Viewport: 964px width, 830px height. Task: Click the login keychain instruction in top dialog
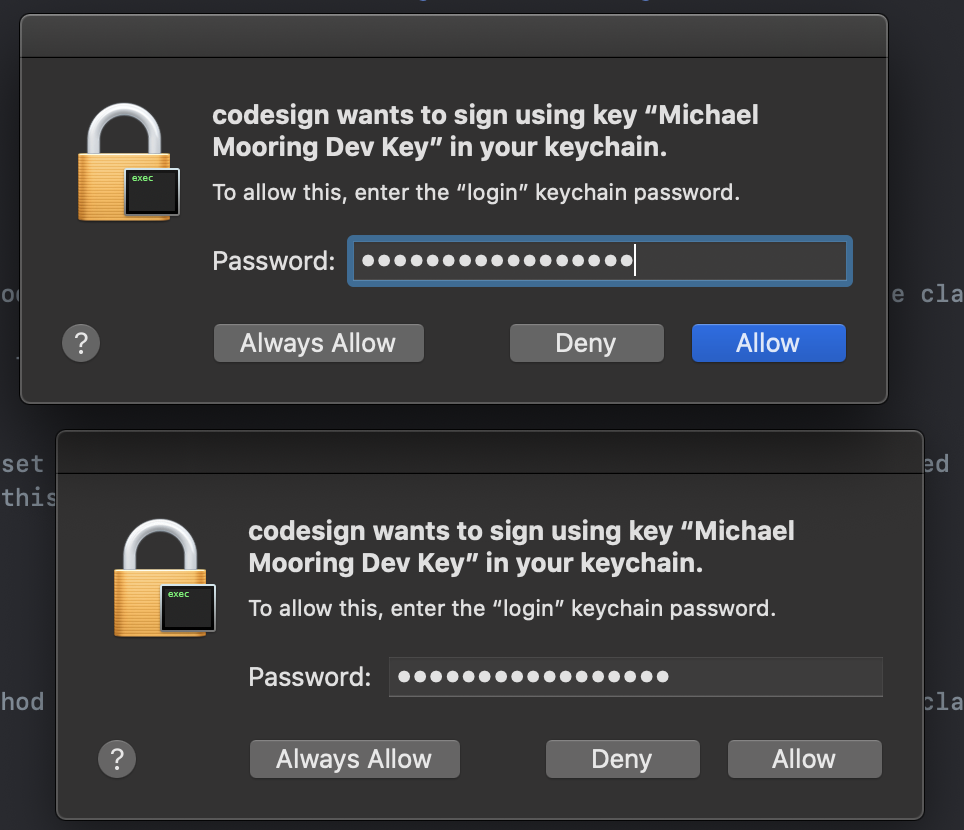click(x=476, y=192)
